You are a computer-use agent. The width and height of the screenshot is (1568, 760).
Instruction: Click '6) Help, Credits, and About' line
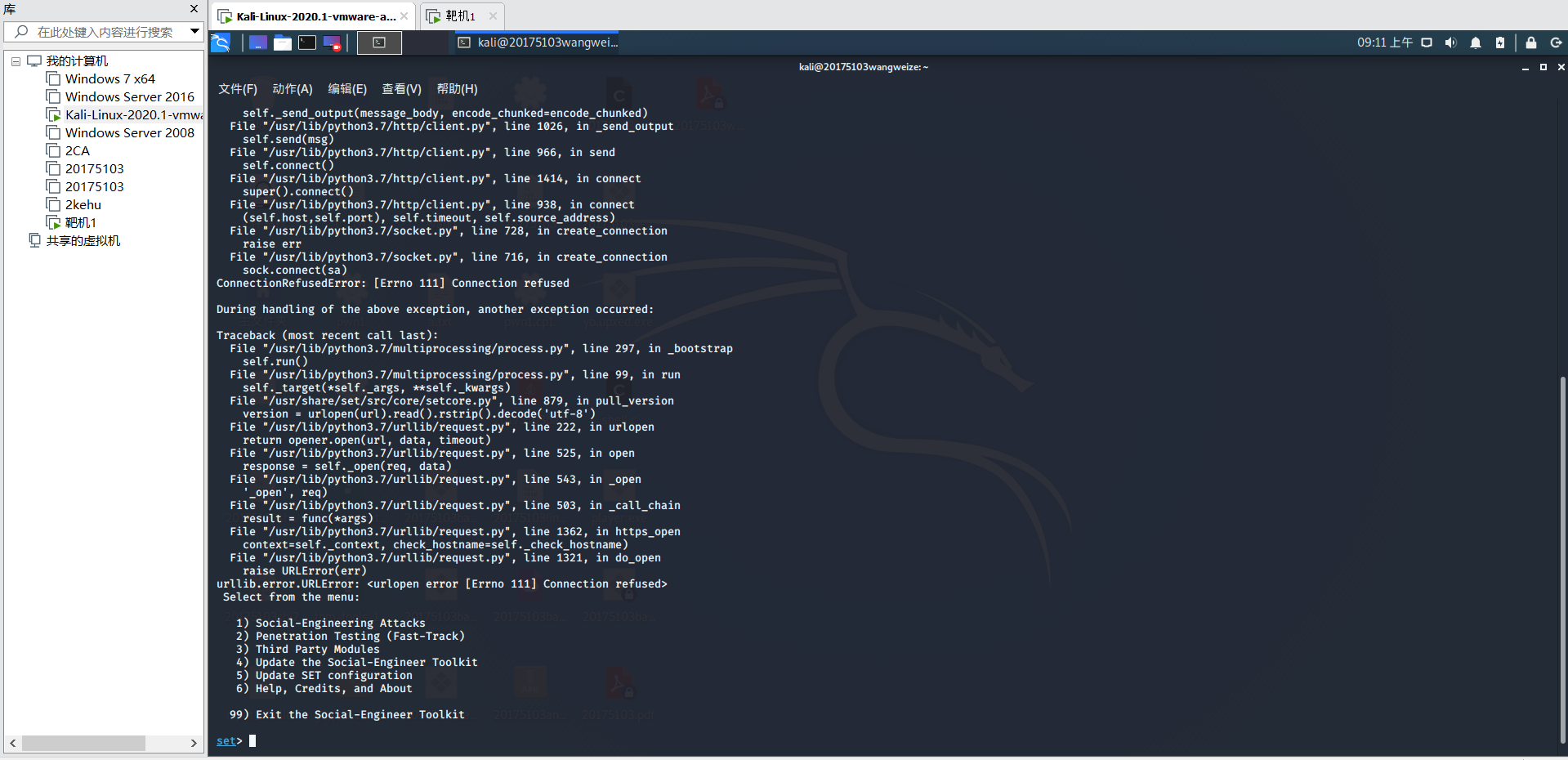[x=324, y=689]
